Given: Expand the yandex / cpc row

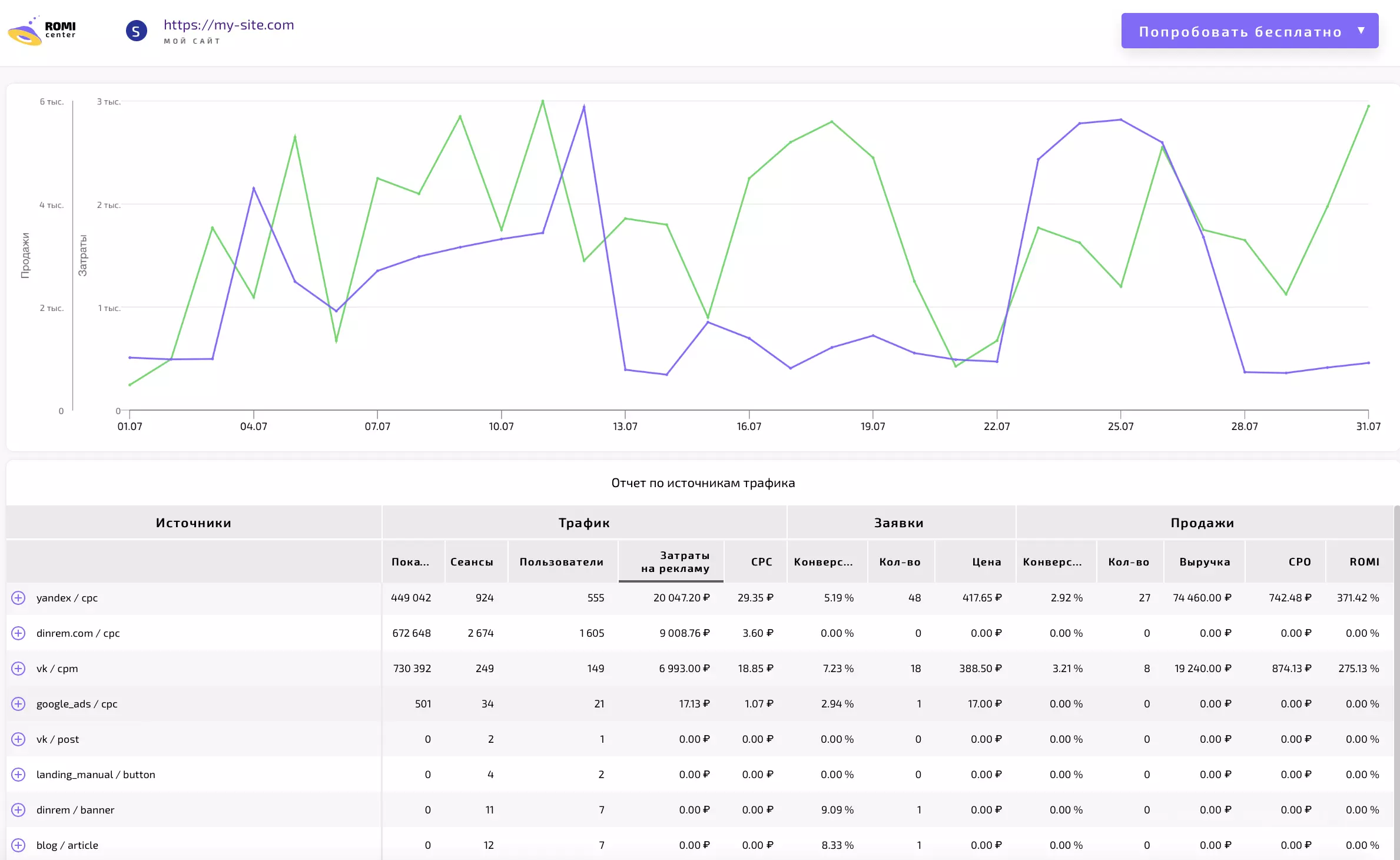Looking at the screenshot, I should point(18,598).
